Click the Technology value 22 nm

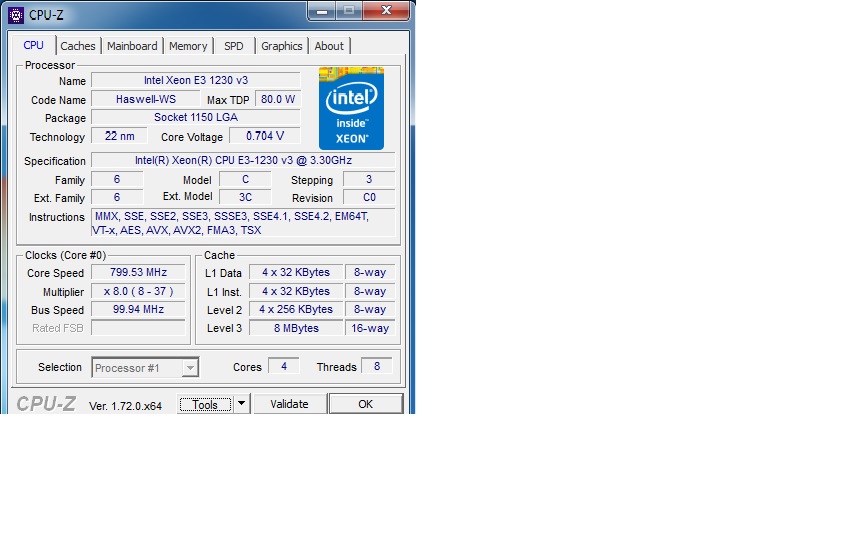[119, 136]
